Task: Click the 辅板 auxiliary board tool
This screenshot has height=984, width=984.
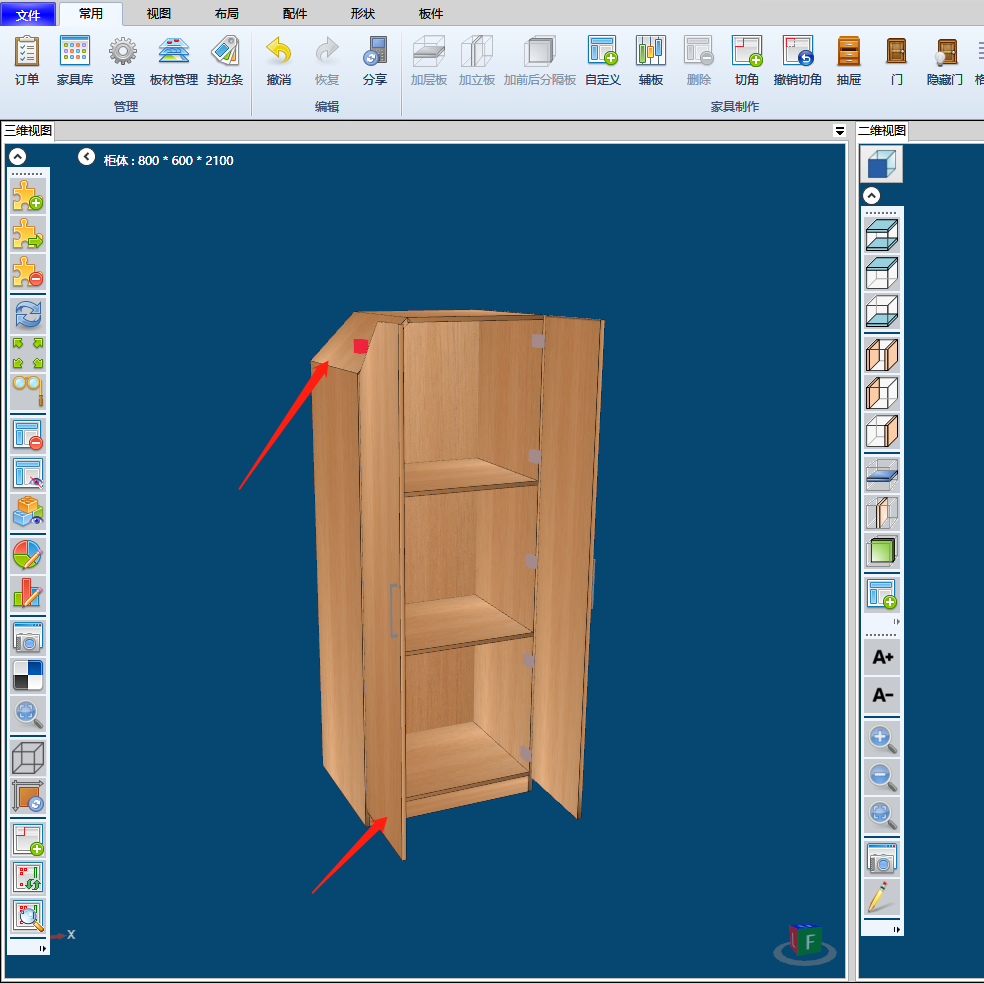Action: tap(651, 60)
